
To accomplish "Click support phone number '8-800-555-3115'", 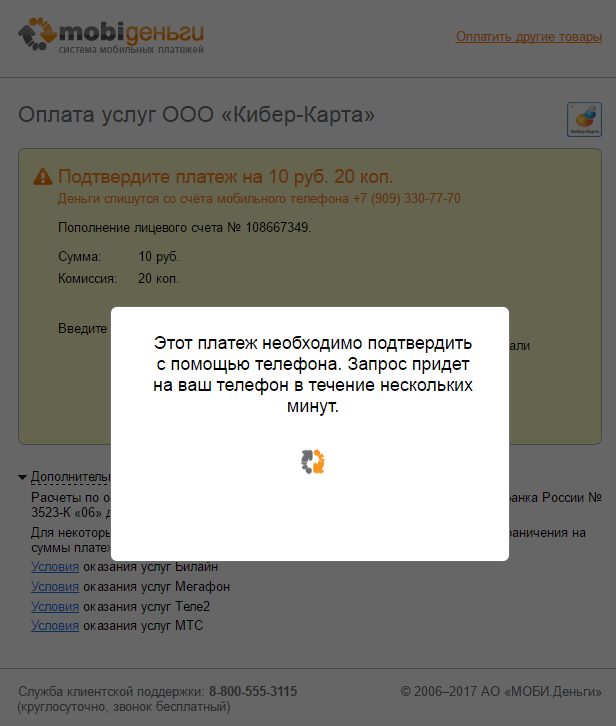I will point(253,691).
